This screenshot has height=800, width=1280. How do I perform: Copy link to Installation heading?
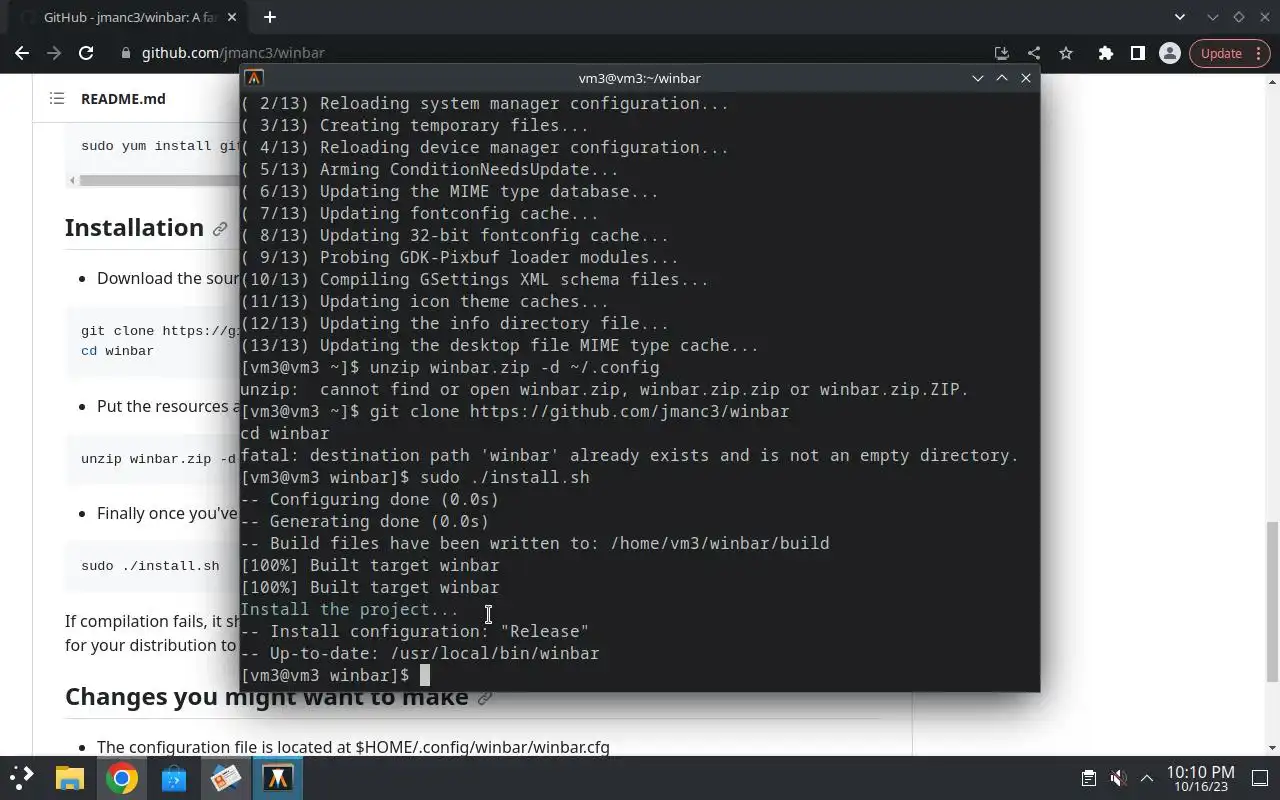(x=220, y=229)
